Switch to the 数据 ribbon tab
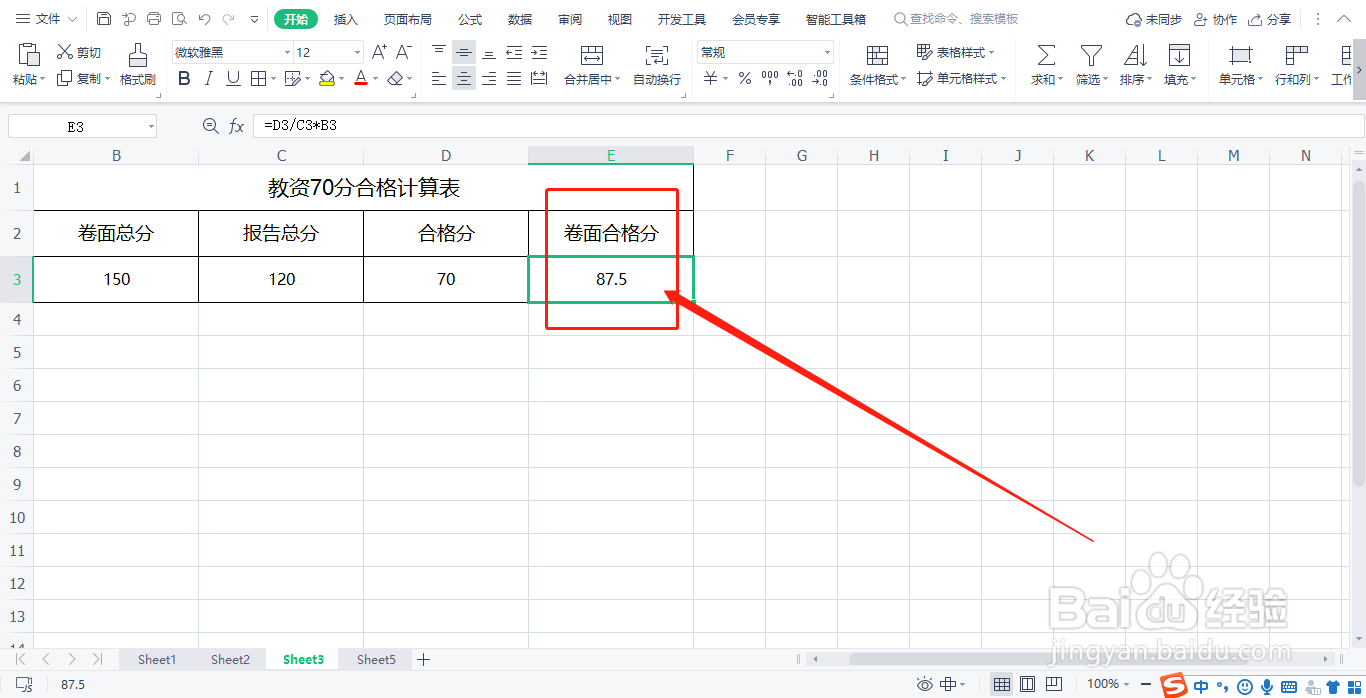 [519, 18]
